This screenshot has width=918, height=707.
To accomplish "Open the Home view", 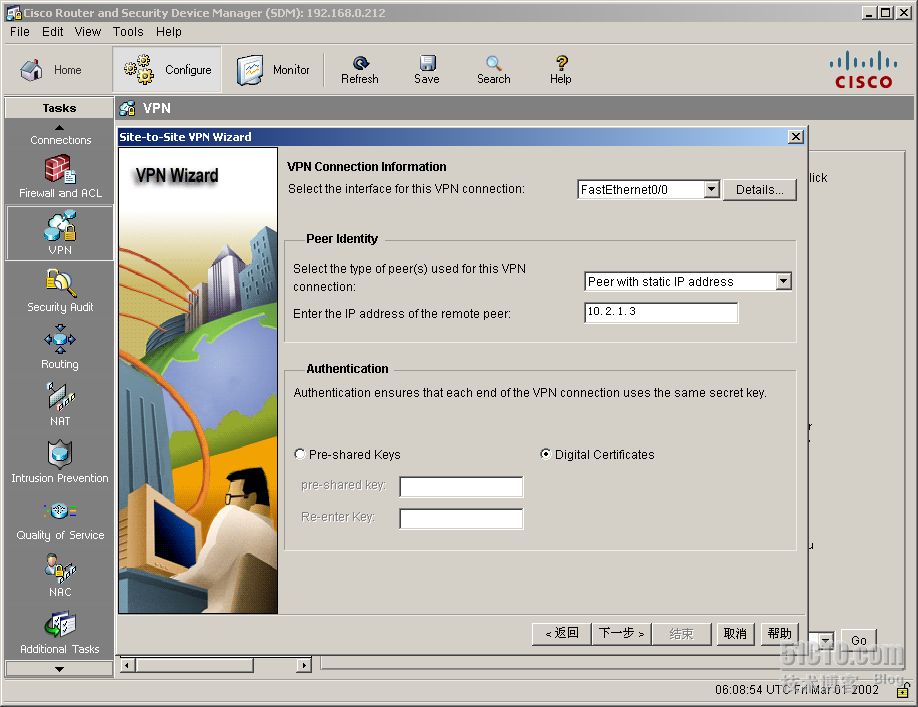I will tap(50, 70).
